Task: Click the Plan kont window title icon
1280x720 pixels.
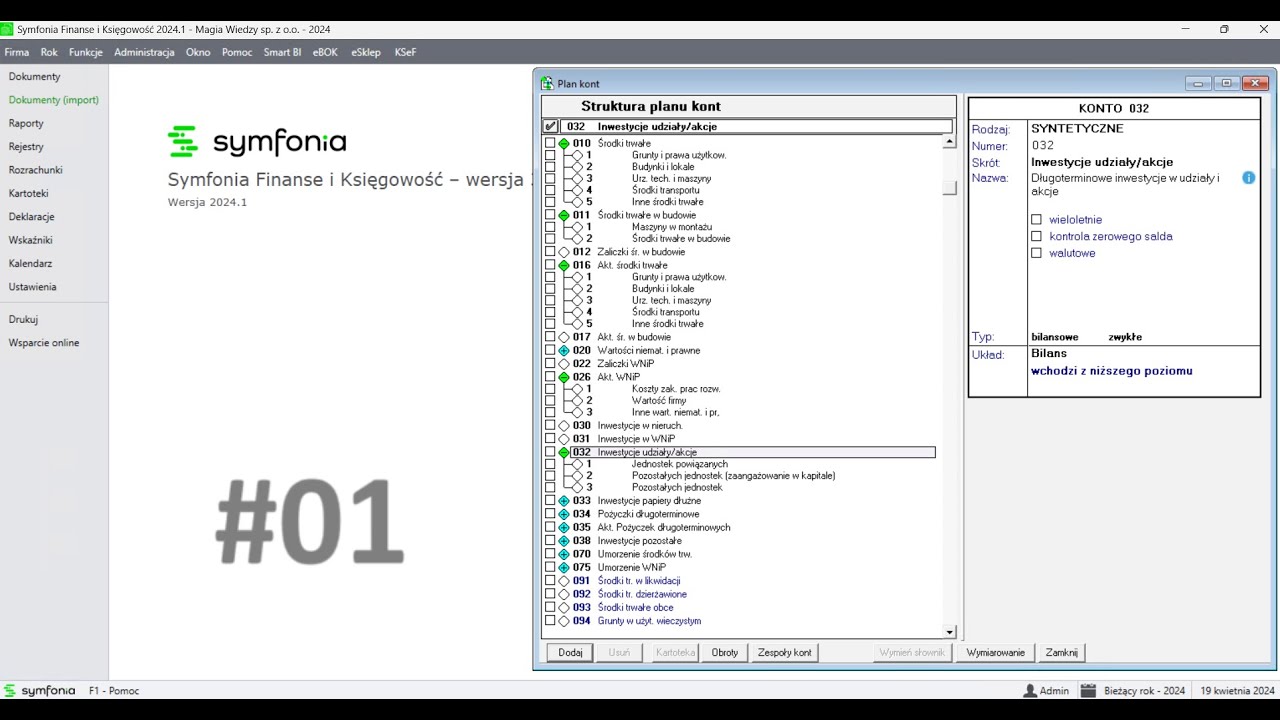Action: [546, 84]
